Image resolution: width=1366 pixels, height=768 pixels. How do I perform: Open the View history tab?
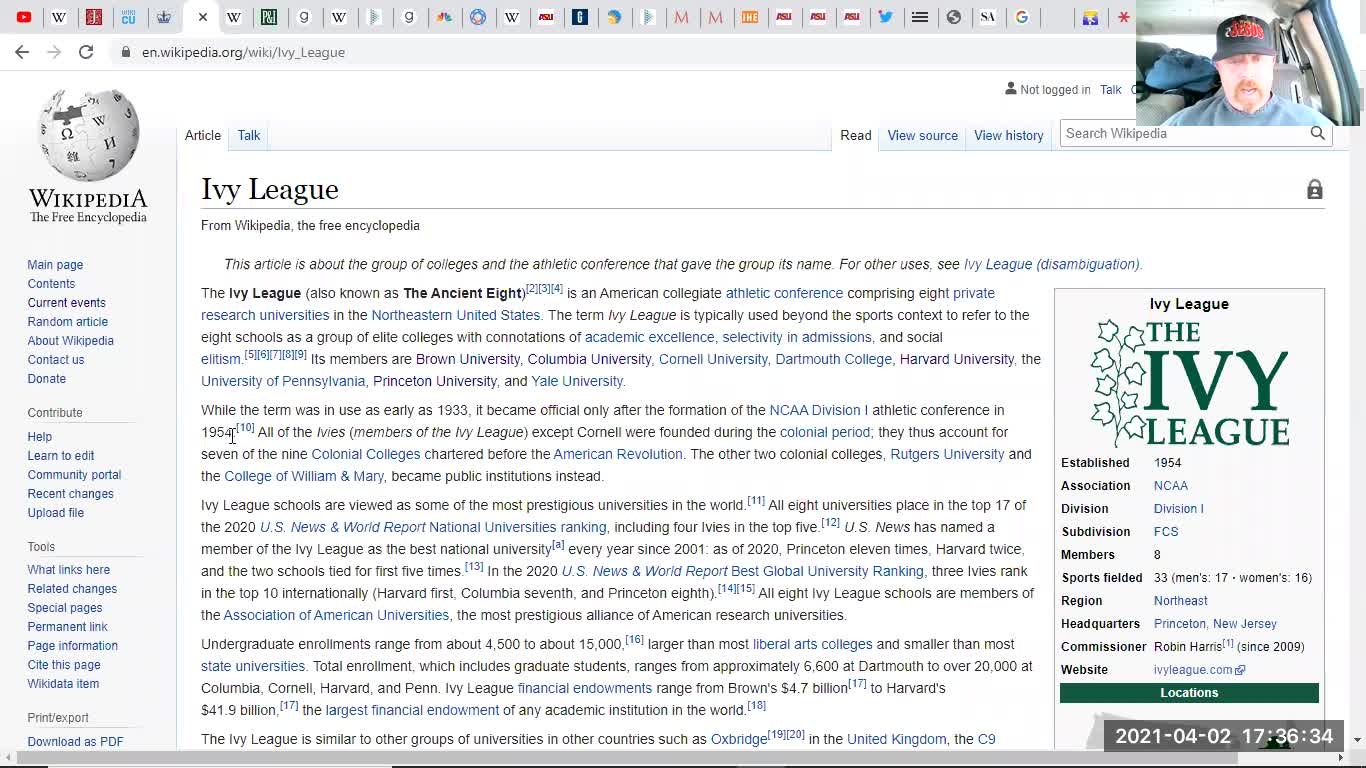(1009, 135)
